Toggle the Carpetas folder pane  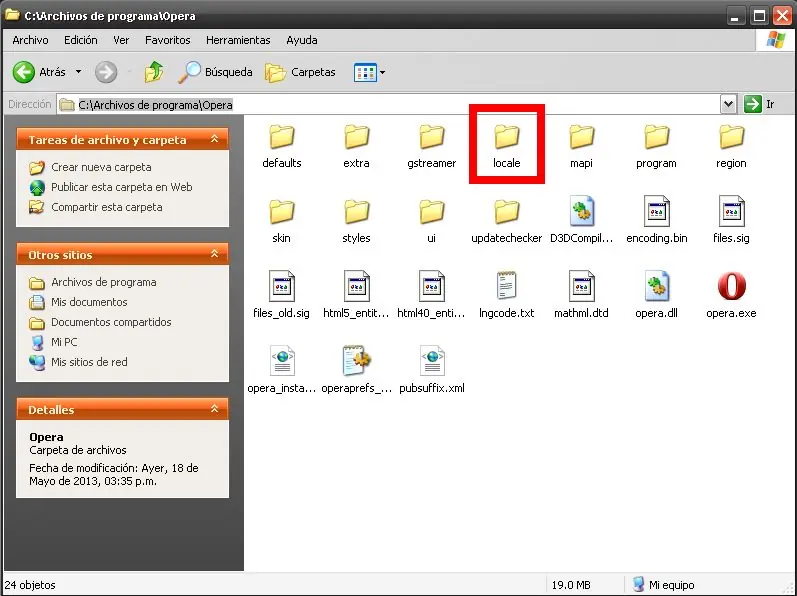300,72
